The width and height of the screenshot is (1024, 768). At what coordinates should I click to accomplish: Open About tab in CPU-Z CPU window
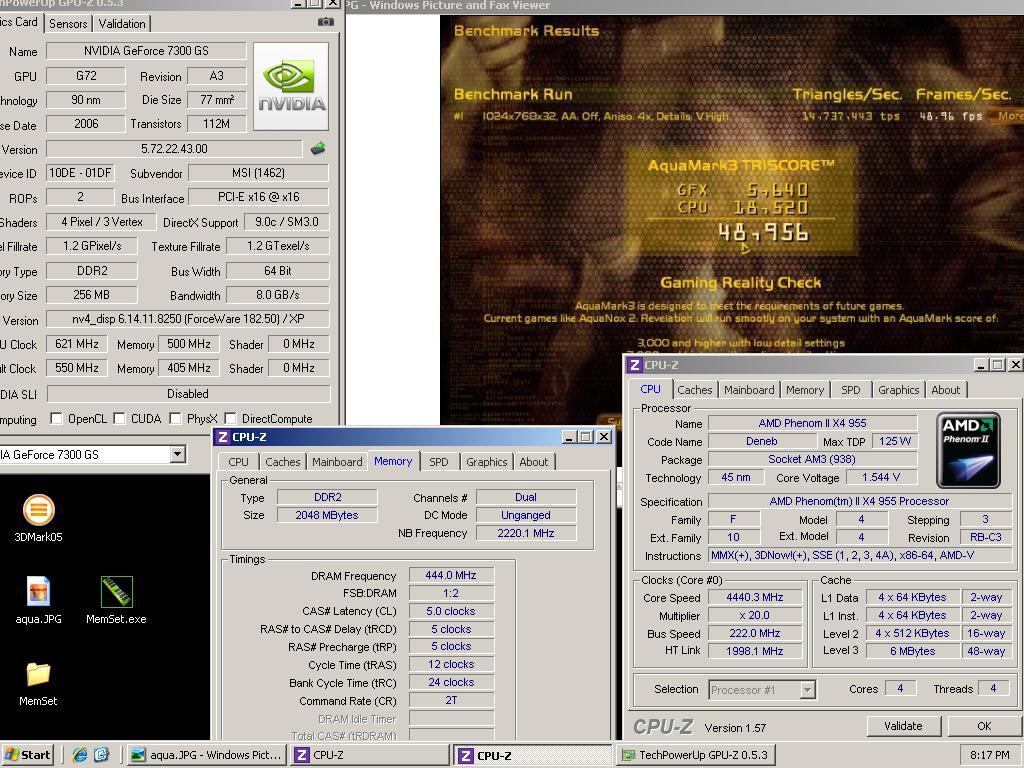946,390
